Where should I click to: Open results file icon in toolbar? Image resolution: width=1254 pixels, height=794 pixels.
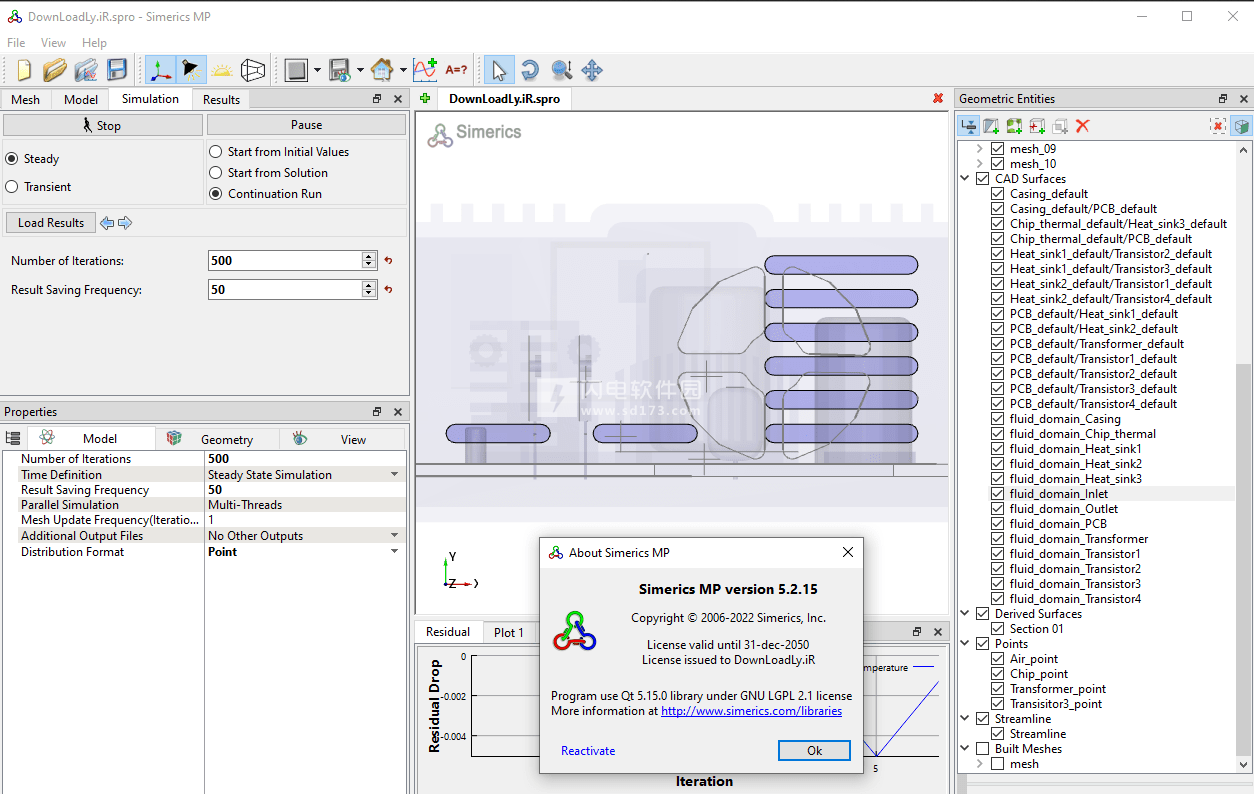coord(86,70)
